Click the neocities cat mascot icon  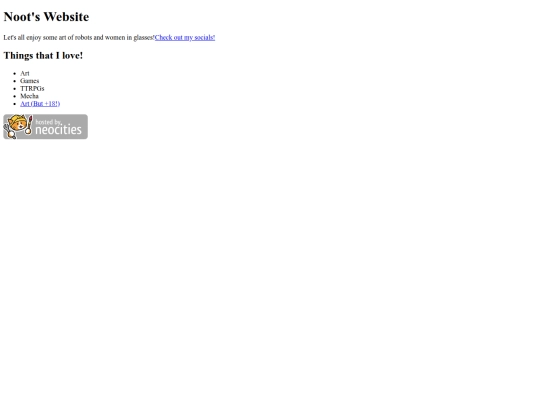(x=17, y=126)
